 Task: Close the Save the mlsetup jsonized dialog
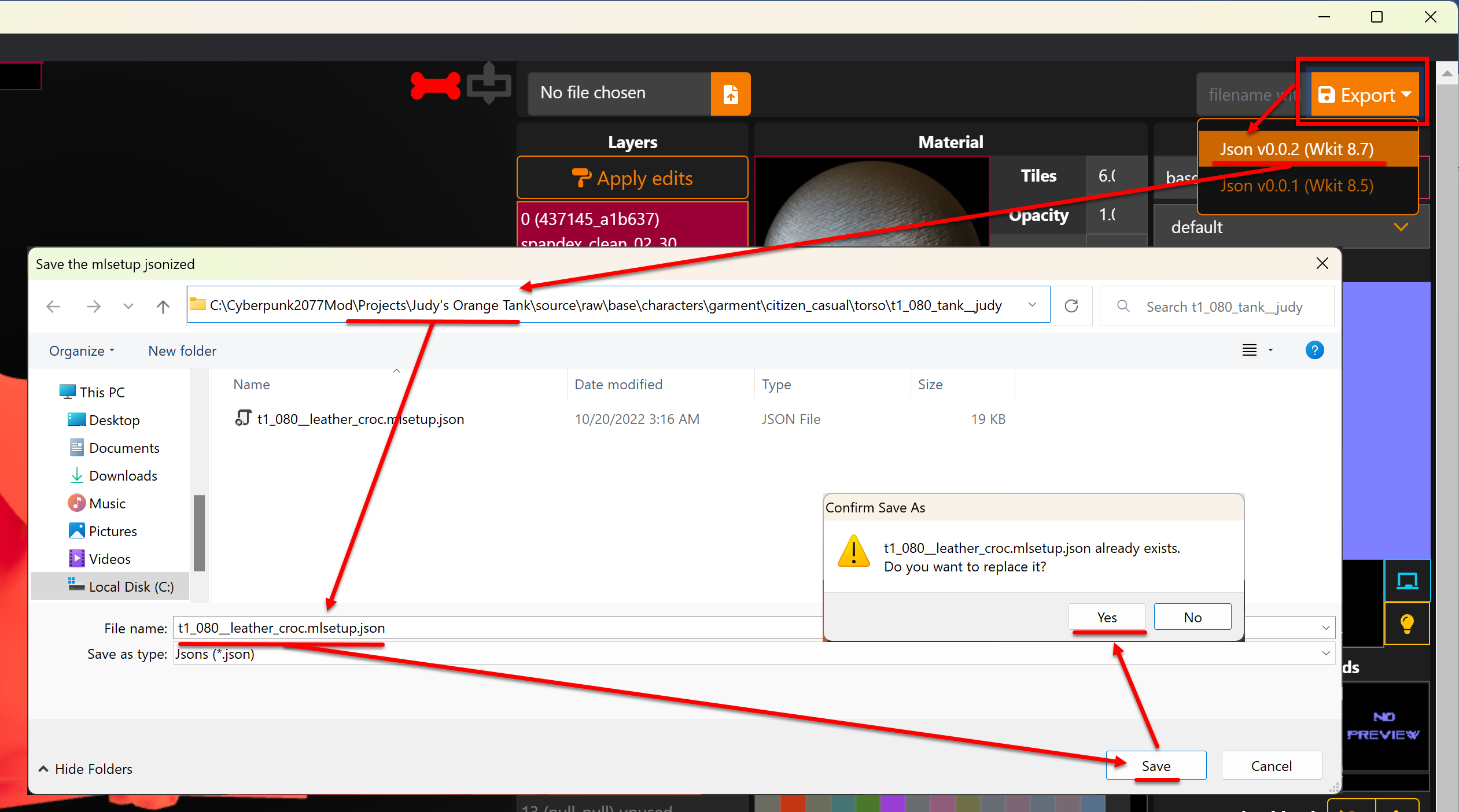tap(1322, 264)
